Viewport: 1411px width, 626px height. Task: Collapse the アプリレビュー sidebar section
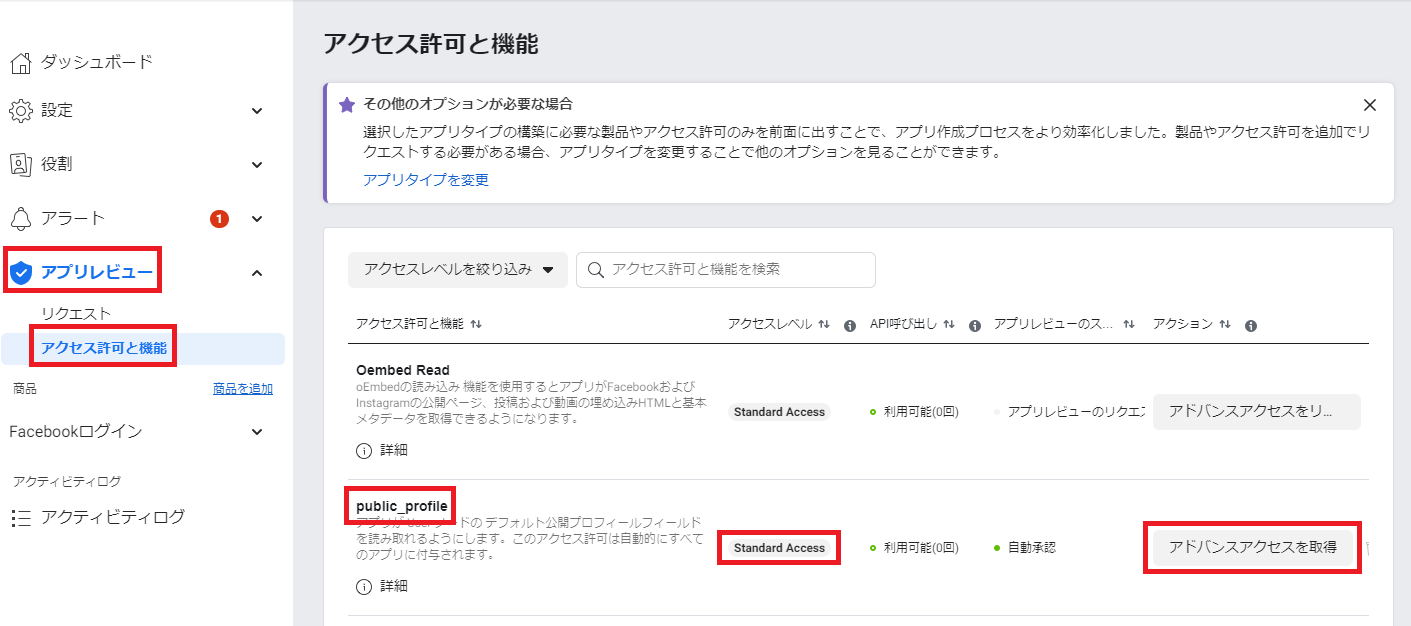click(x=257, y=273)
